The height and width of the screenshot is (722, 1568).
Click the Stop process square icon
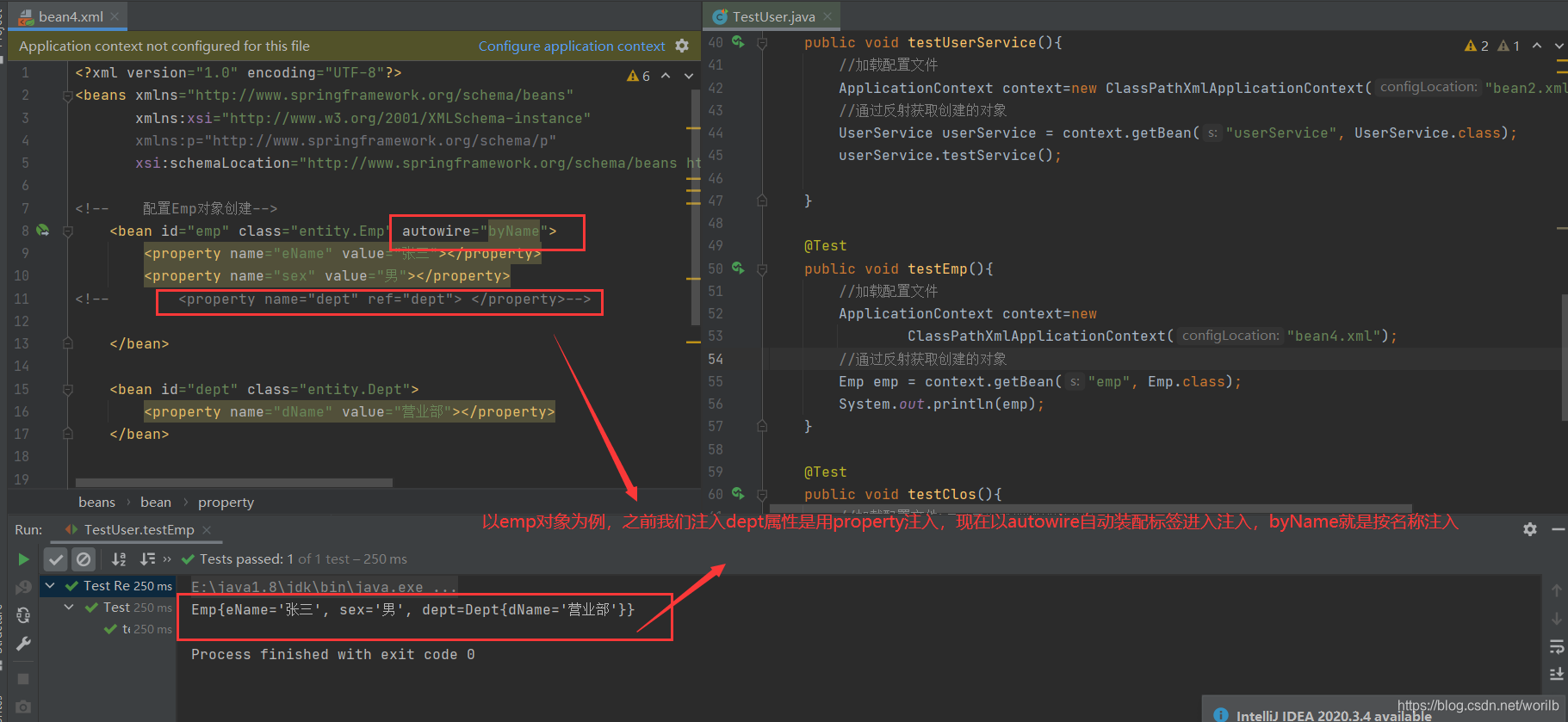tap(23, 679)
